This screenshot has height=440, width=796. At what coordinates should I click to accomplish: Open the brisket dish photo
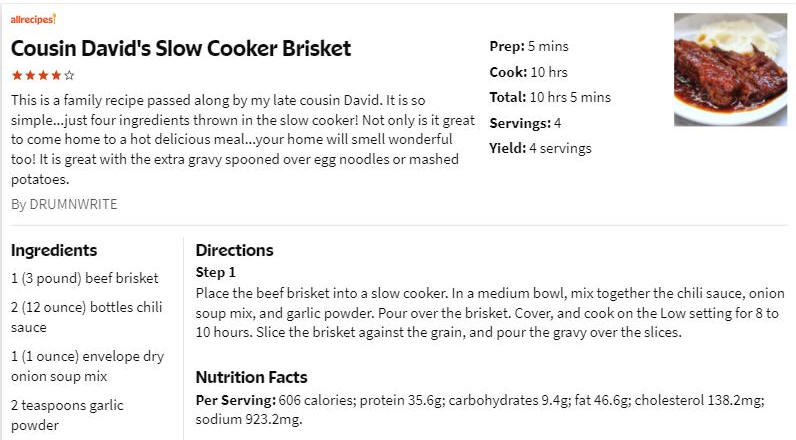click(731, 70)
